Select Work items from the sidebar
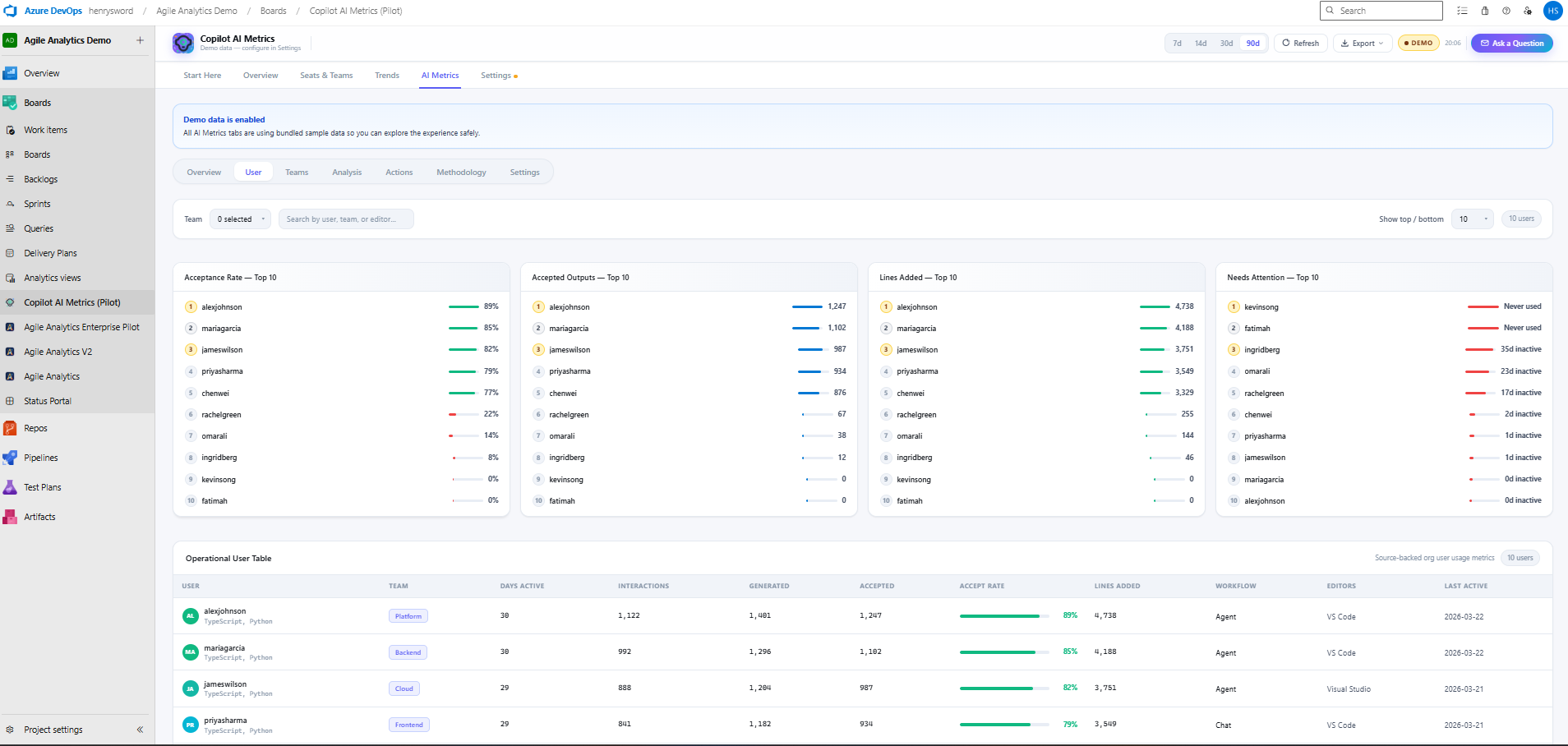 coord(45,129)
